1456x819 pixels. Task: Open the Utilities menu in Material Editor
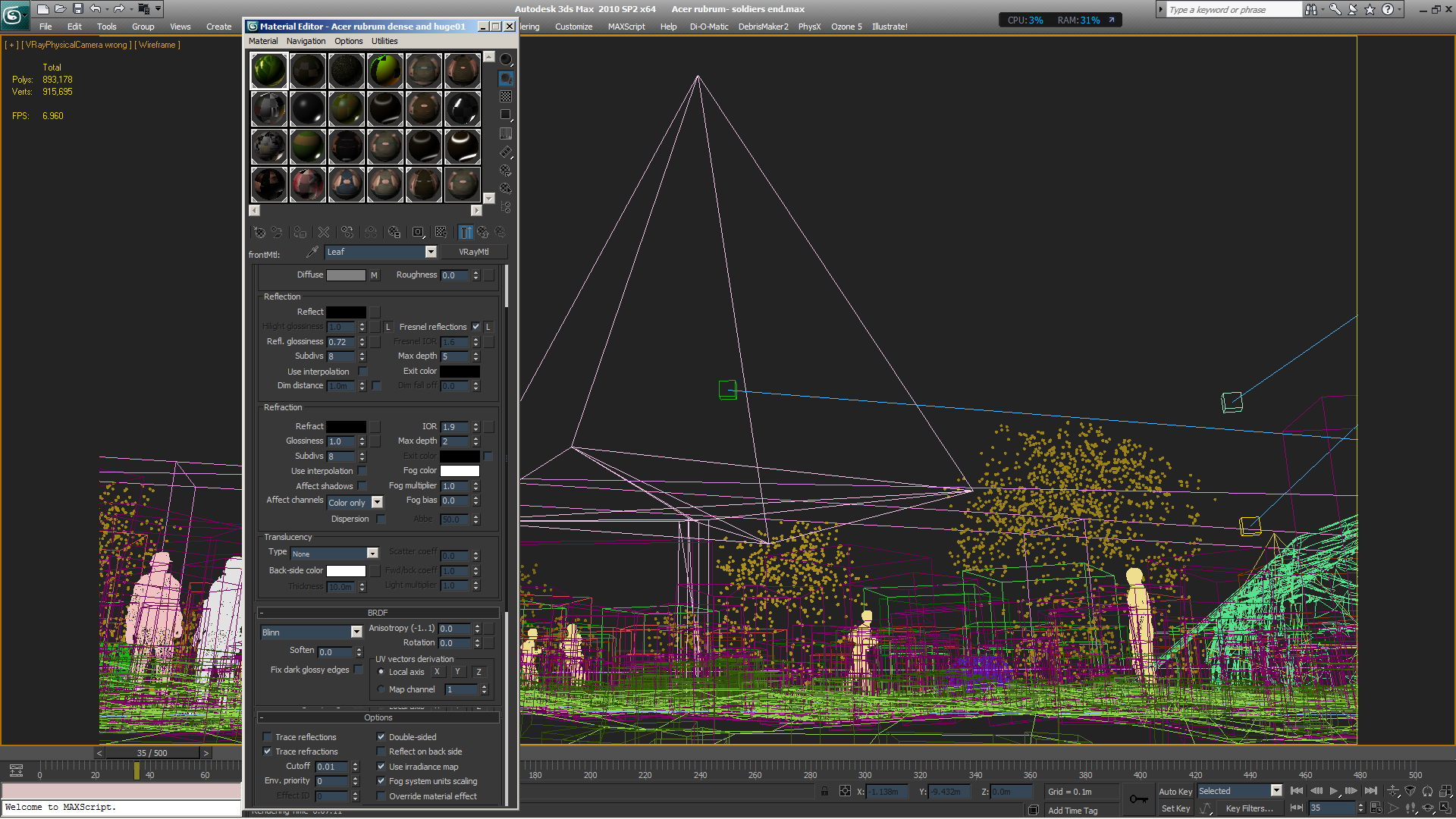tap(384, 41)
